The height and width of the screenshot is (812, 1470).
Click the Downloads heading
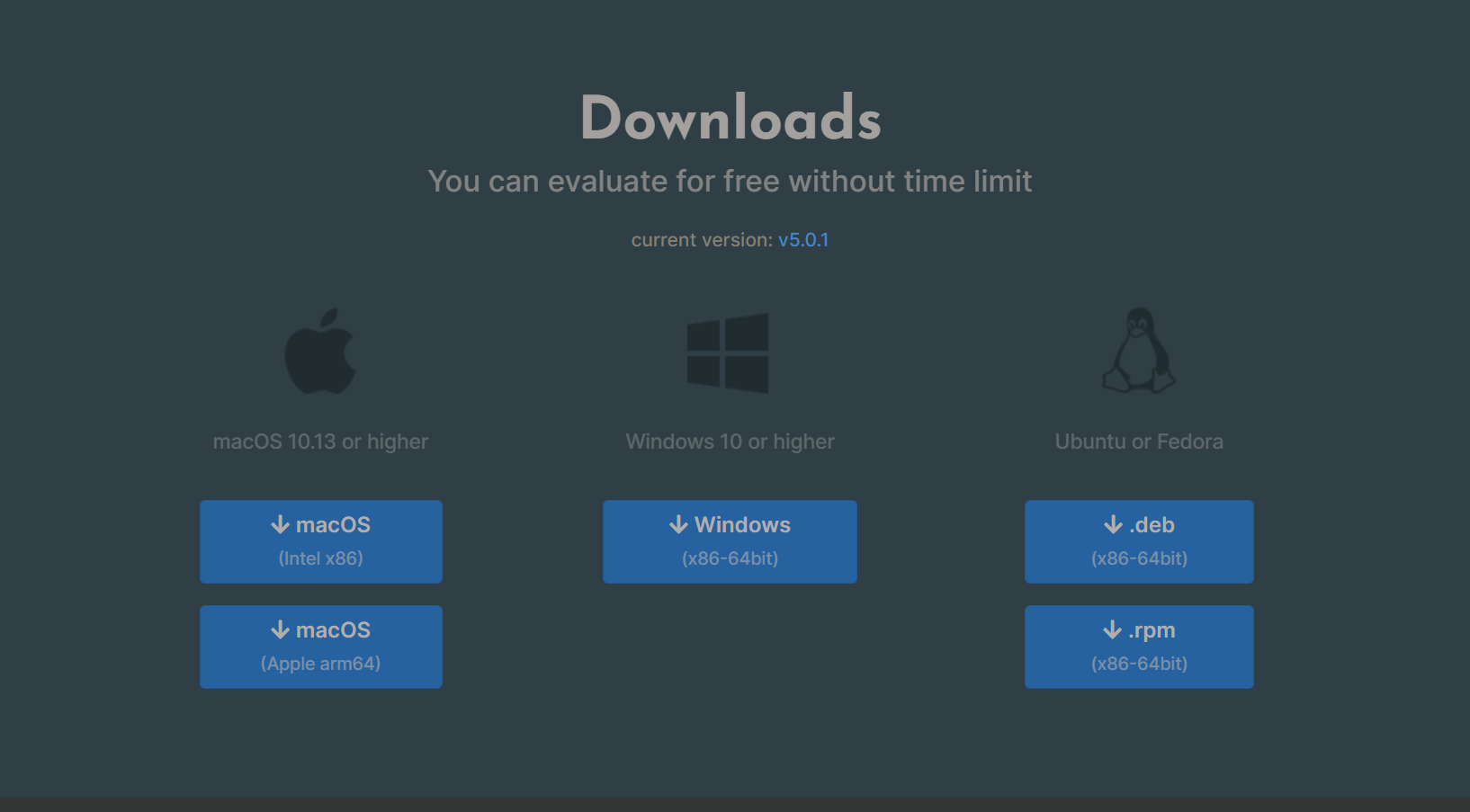coord(731,118)
